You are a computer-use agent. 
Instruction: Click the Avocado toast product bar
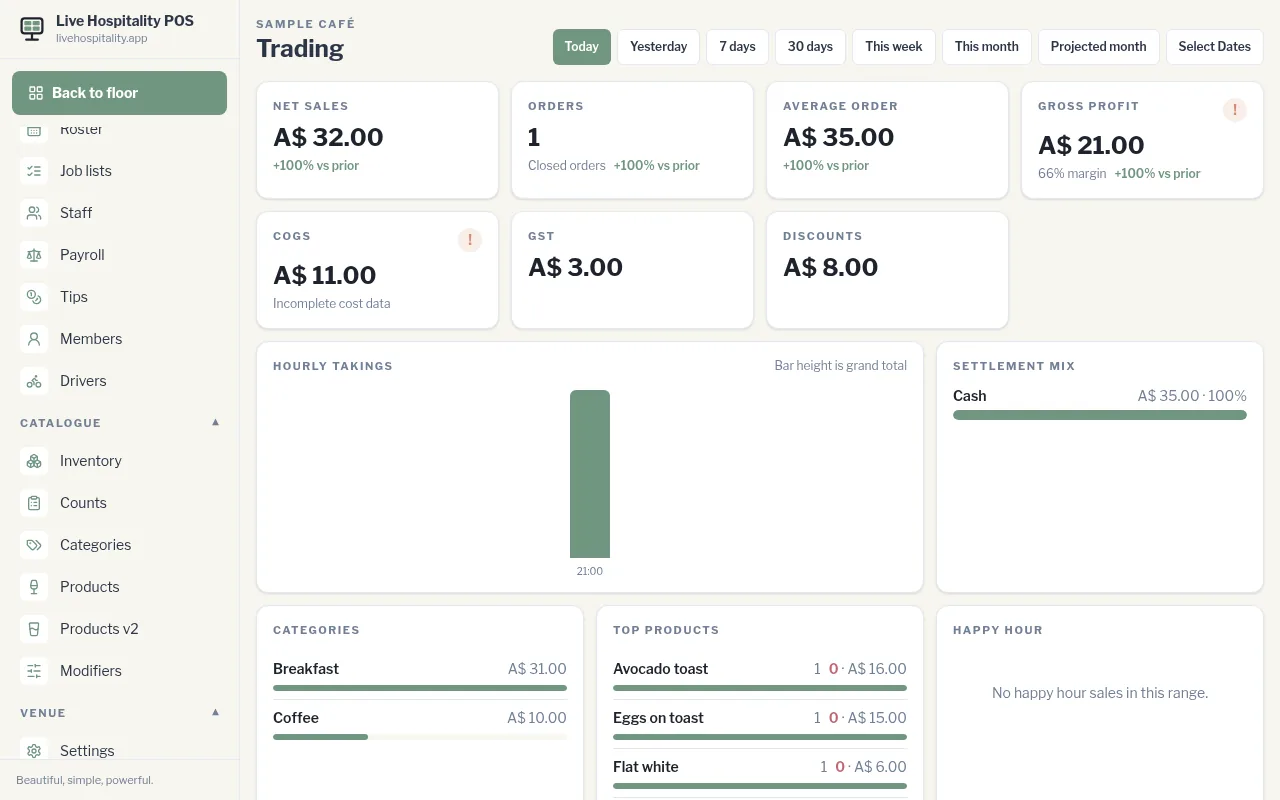pos(760,688)
